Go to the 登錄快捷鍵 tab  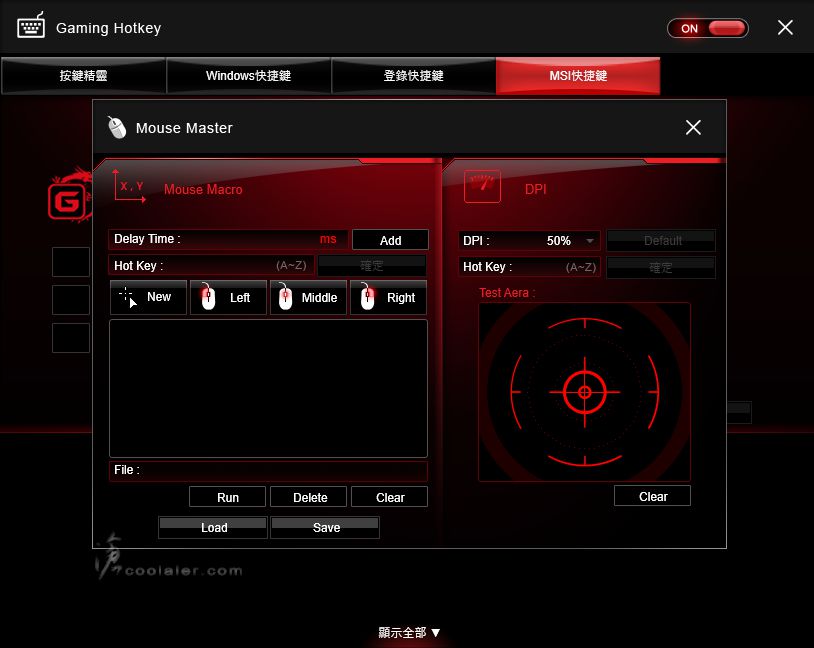pos(413,76)
